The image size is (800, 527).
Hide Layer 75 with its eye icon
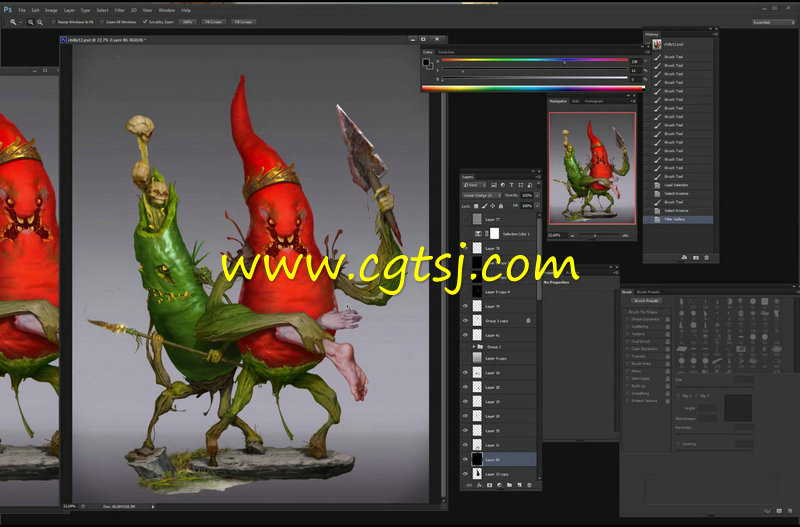[465, 307]
